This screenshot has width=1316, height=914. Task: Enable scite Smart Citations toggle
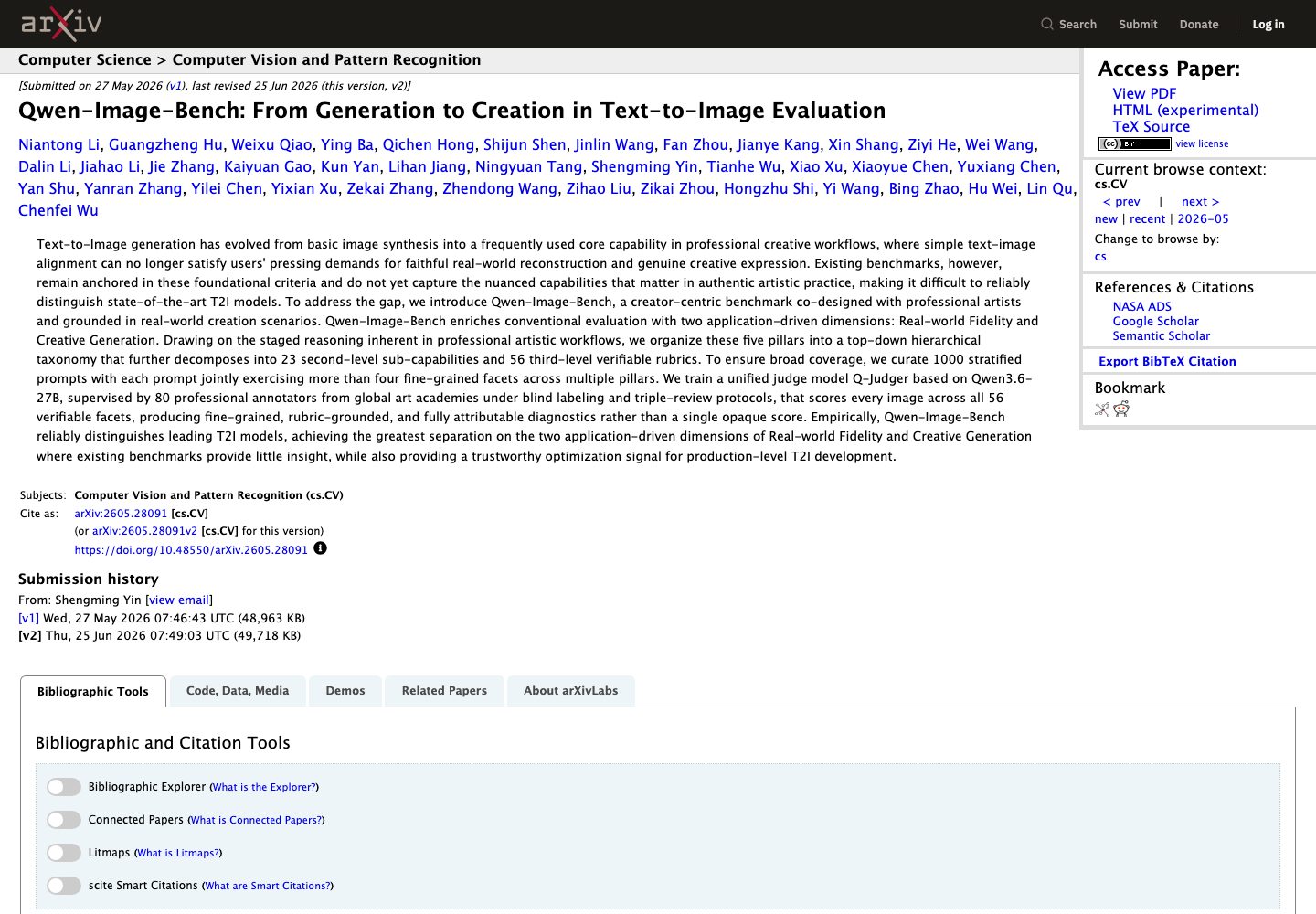pyautogui.click(x=64, y=886)
